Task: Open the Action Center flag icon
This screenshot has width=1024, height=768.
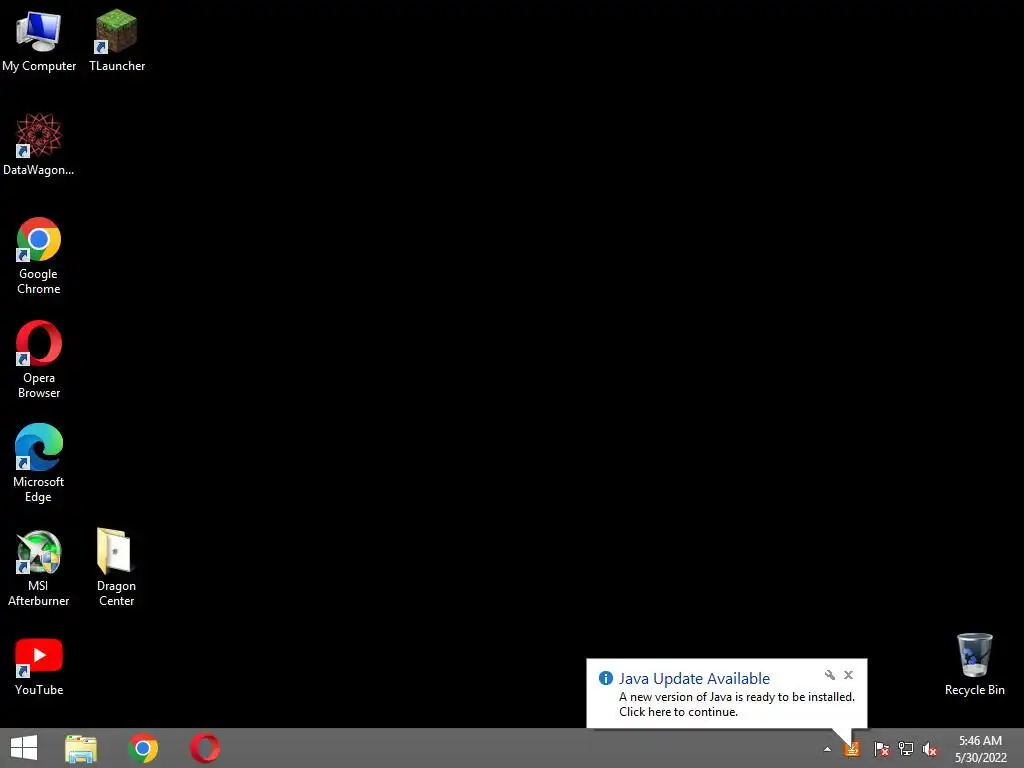Action: 881,749
